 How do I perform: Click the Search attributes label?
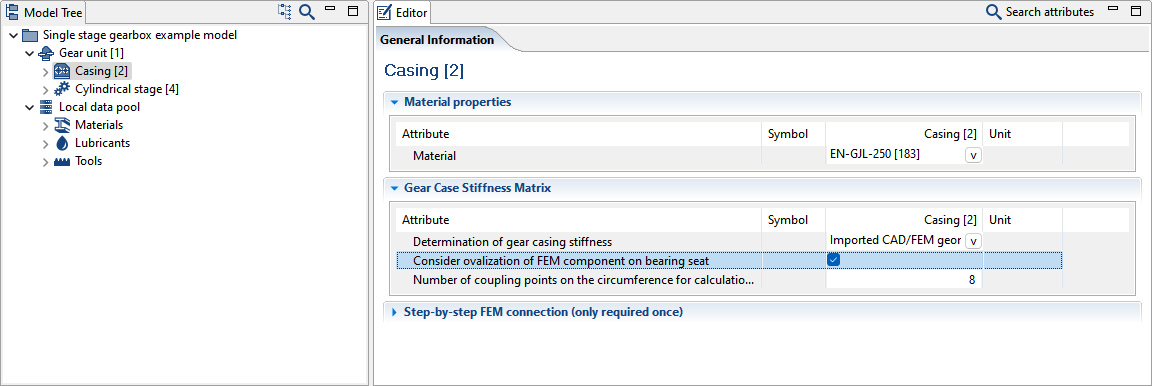(1049, 12)
